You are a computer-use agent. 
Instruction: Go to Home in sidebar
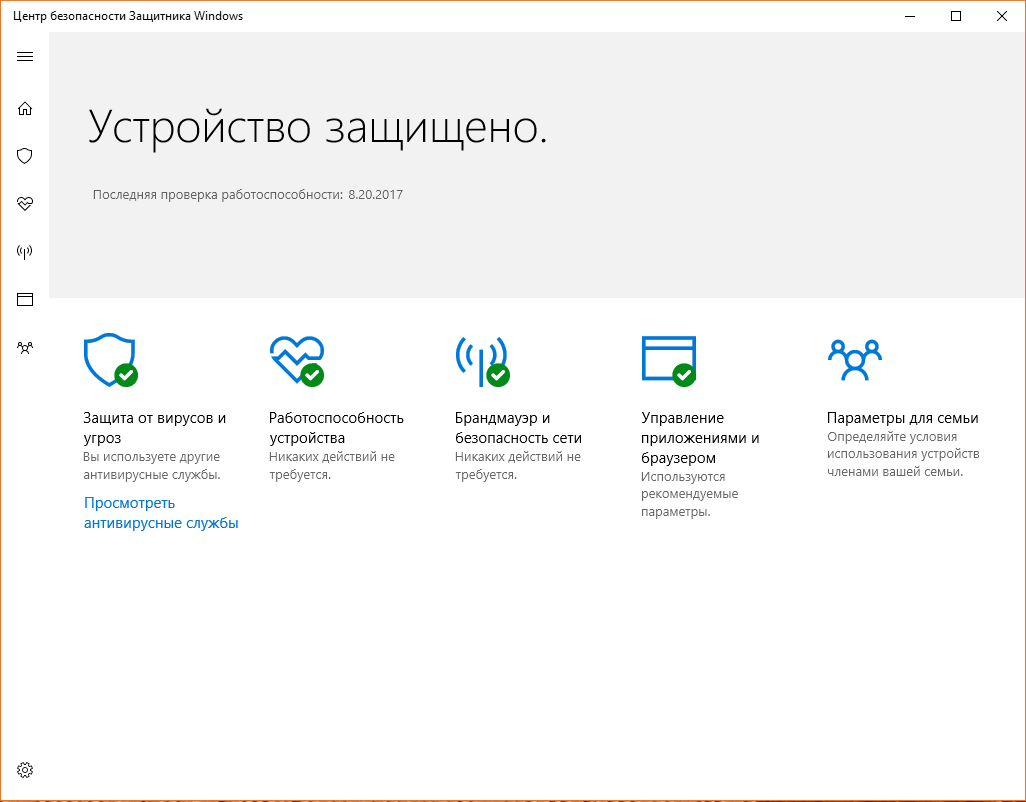tap(25, 108)
